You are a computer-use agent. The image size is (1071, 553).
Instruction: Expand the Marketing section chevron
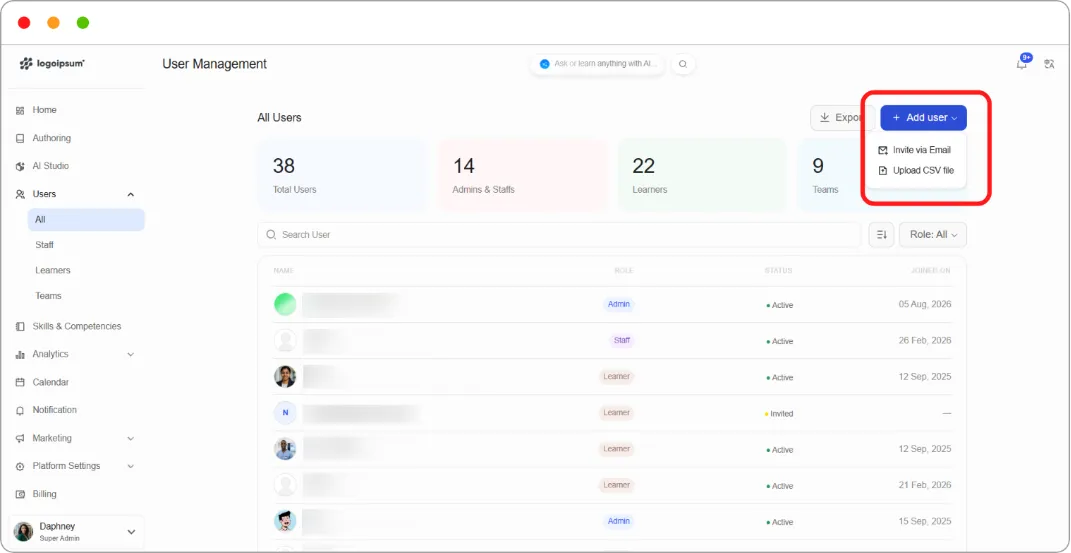[x=130, y=438]
